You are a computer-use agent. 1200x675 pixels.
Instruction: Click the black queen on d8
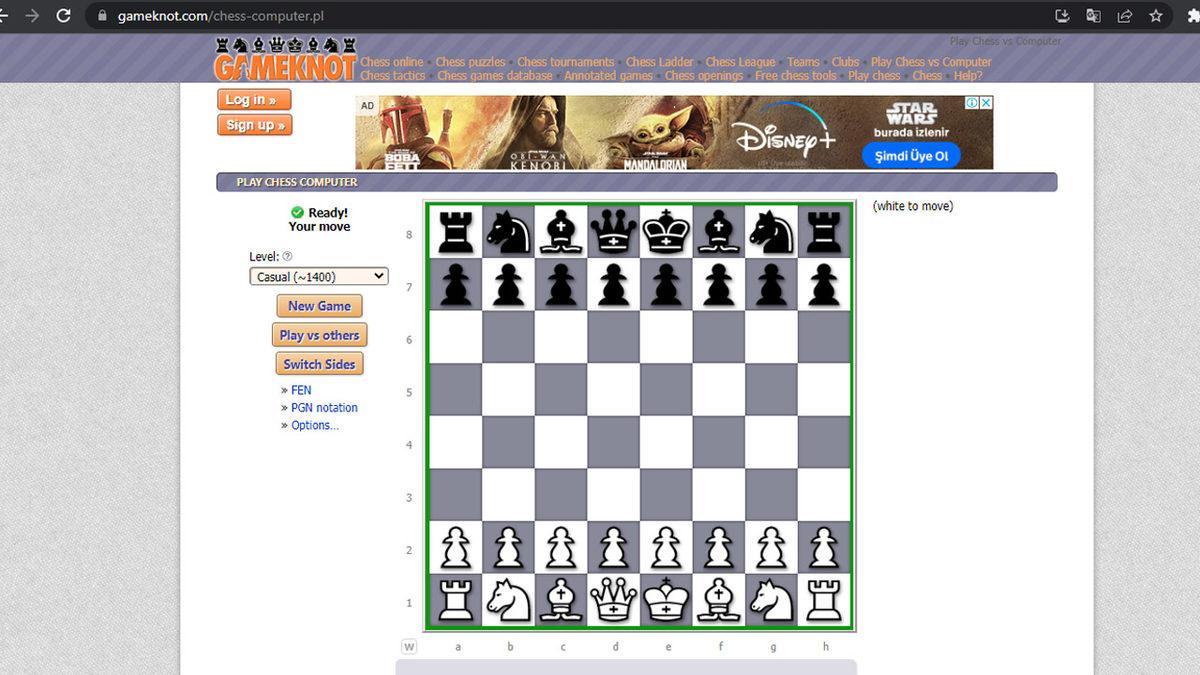point(614,233)
